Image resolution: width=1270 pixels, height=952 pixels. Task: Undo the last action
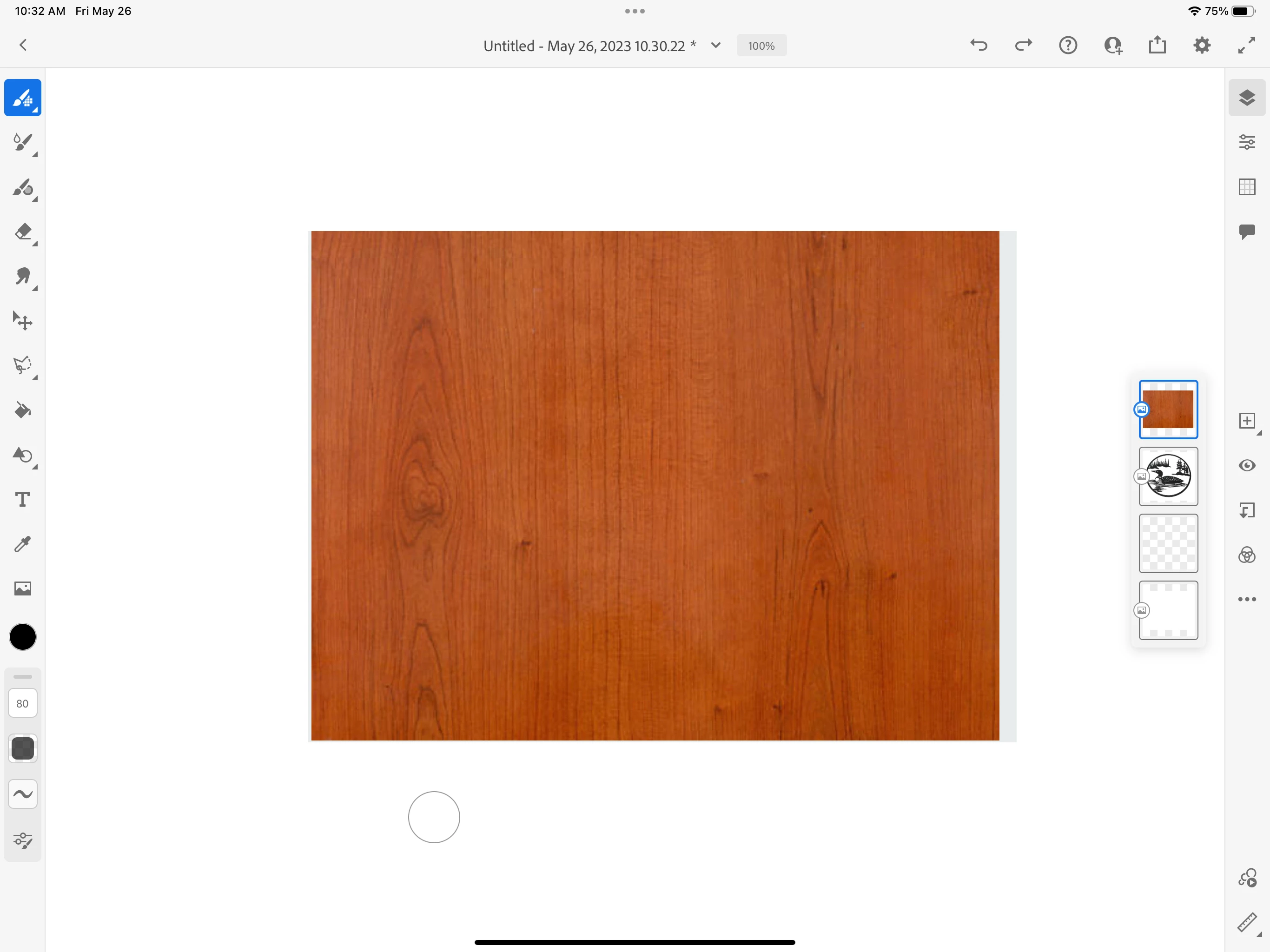pos(979,46)
